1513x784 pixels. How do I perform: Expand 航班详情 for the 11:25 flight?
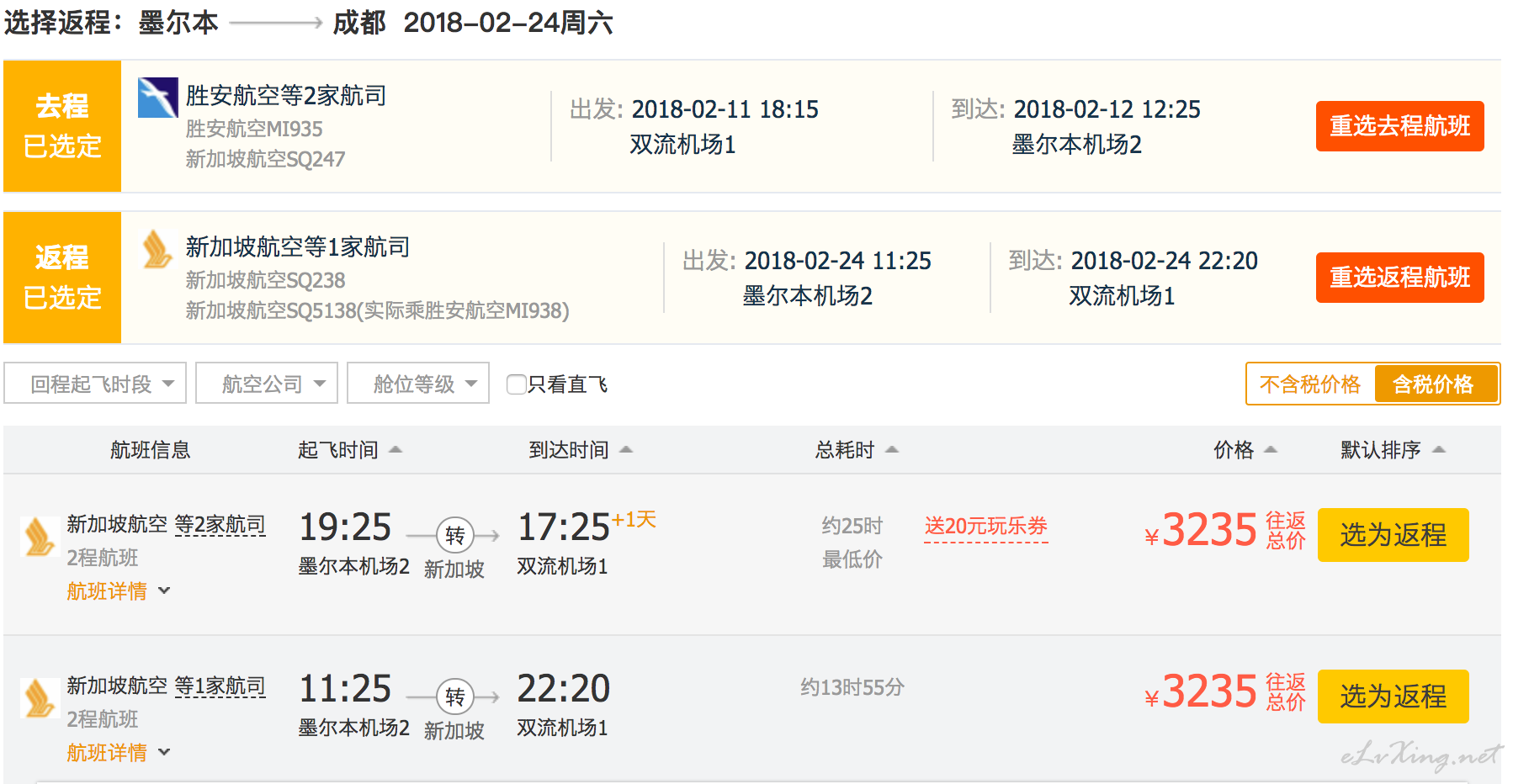119,753
